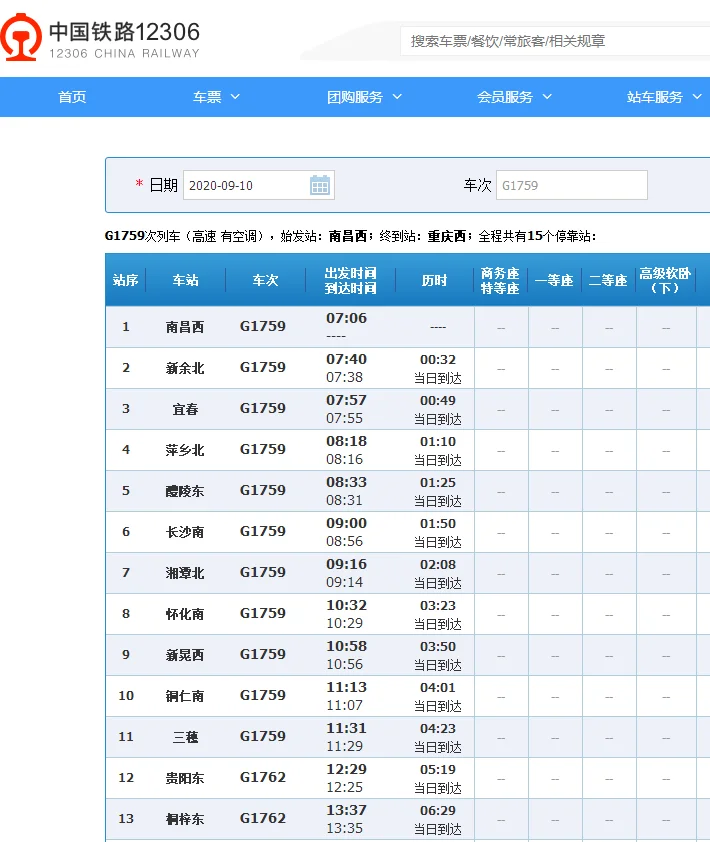Select station 新余北 in the table

click(185, 368)
